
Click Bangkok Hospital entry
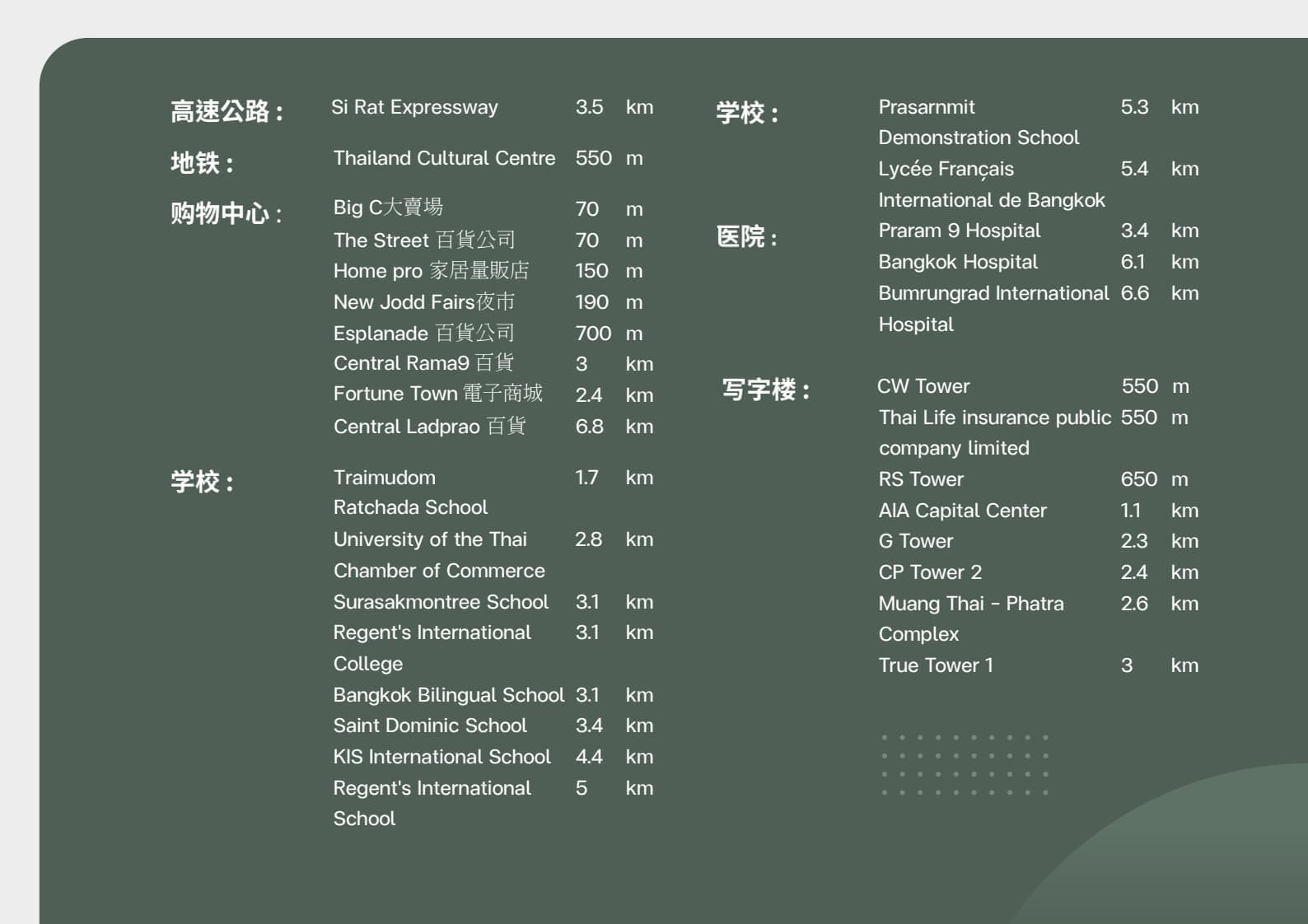pyautogui.click(x=958, y=262)
